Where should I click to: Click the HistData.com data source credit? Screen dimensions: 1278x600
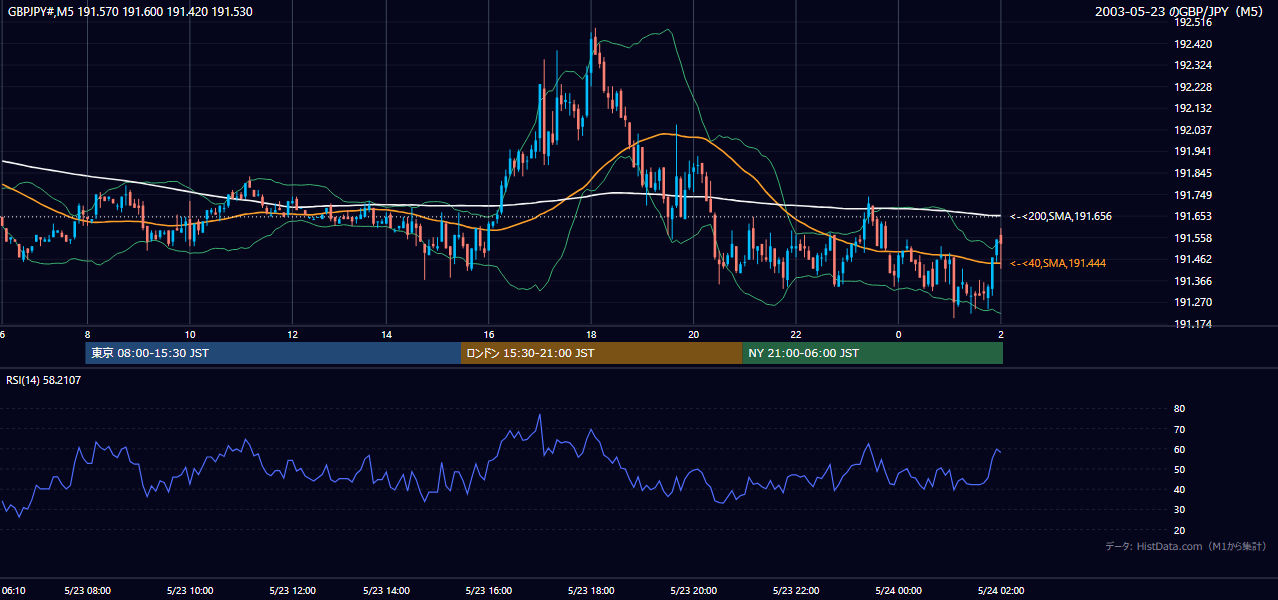[x=1185, y=546]
